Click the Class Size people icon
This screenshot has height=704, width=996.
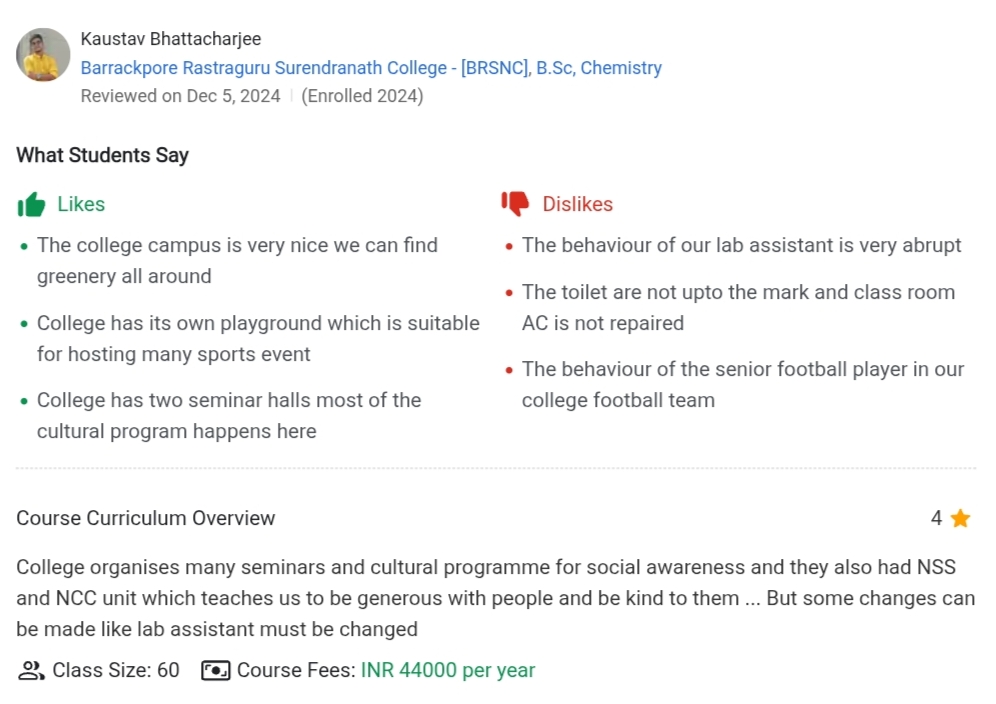pyautogui.click(x=31, y=670)
